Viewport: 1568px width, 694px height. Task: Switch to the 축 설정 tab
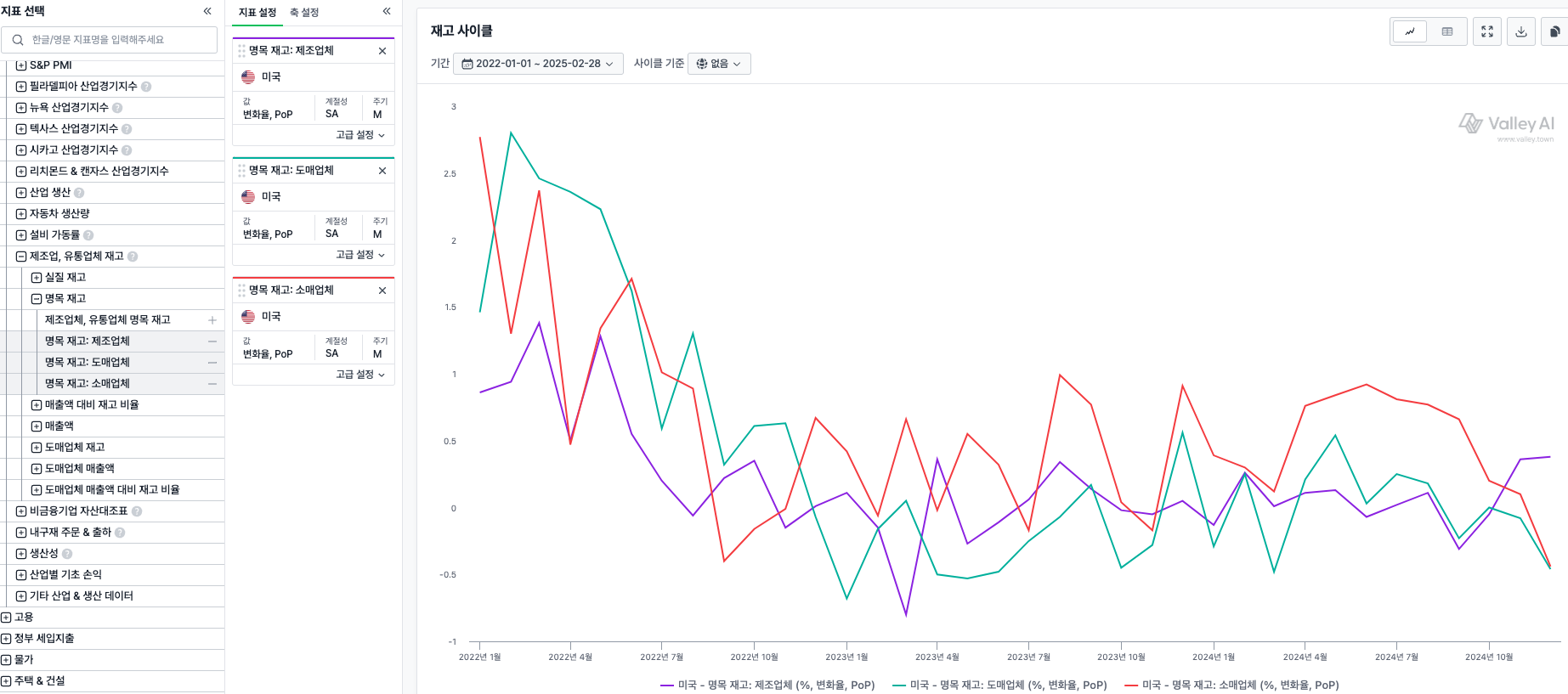(304, 13)
